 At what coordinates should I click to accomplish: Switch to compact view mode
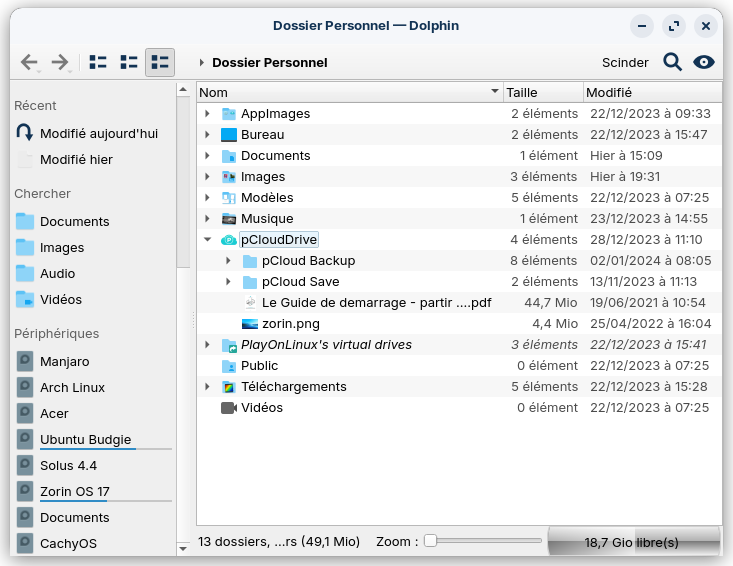tap(129, 62)
